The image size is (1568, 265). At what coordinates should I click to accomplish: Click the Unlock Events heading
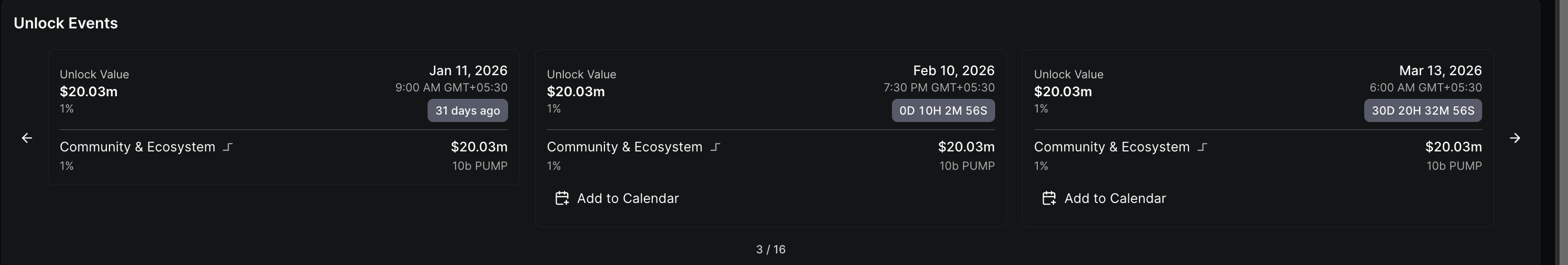(66, 23)
